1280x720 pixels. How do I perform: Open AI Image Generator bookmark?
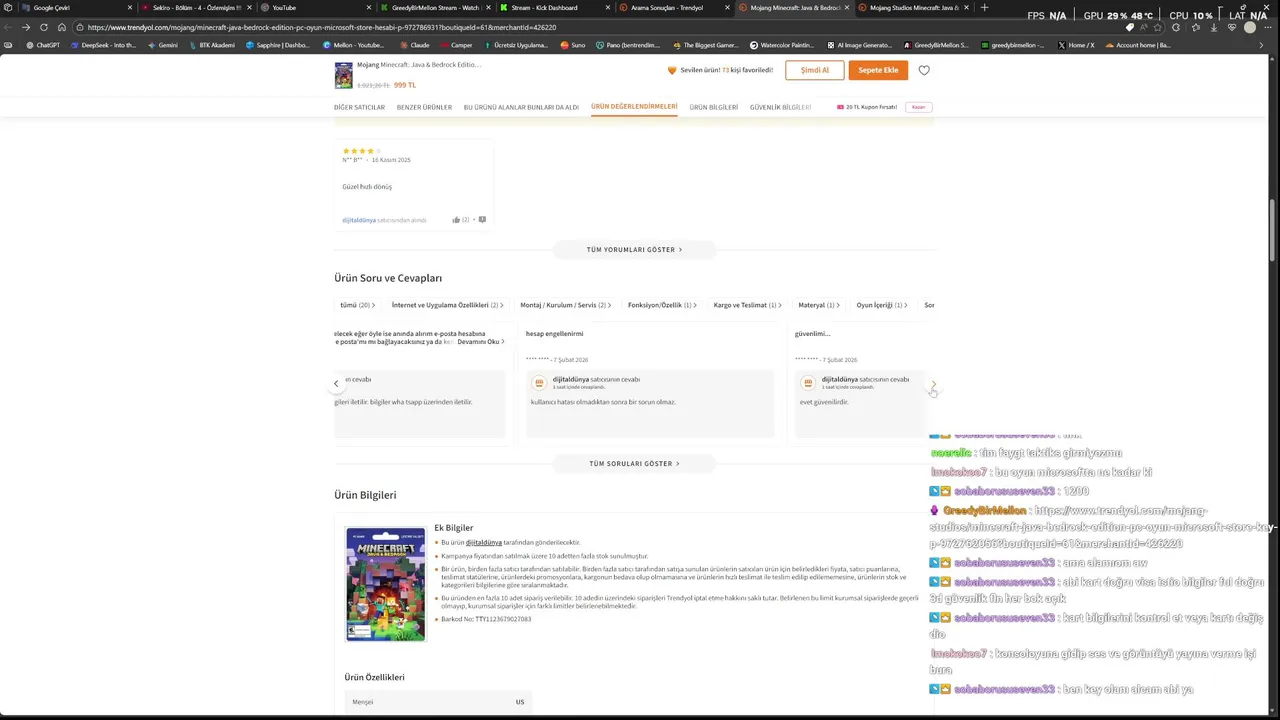click(859, 45)
